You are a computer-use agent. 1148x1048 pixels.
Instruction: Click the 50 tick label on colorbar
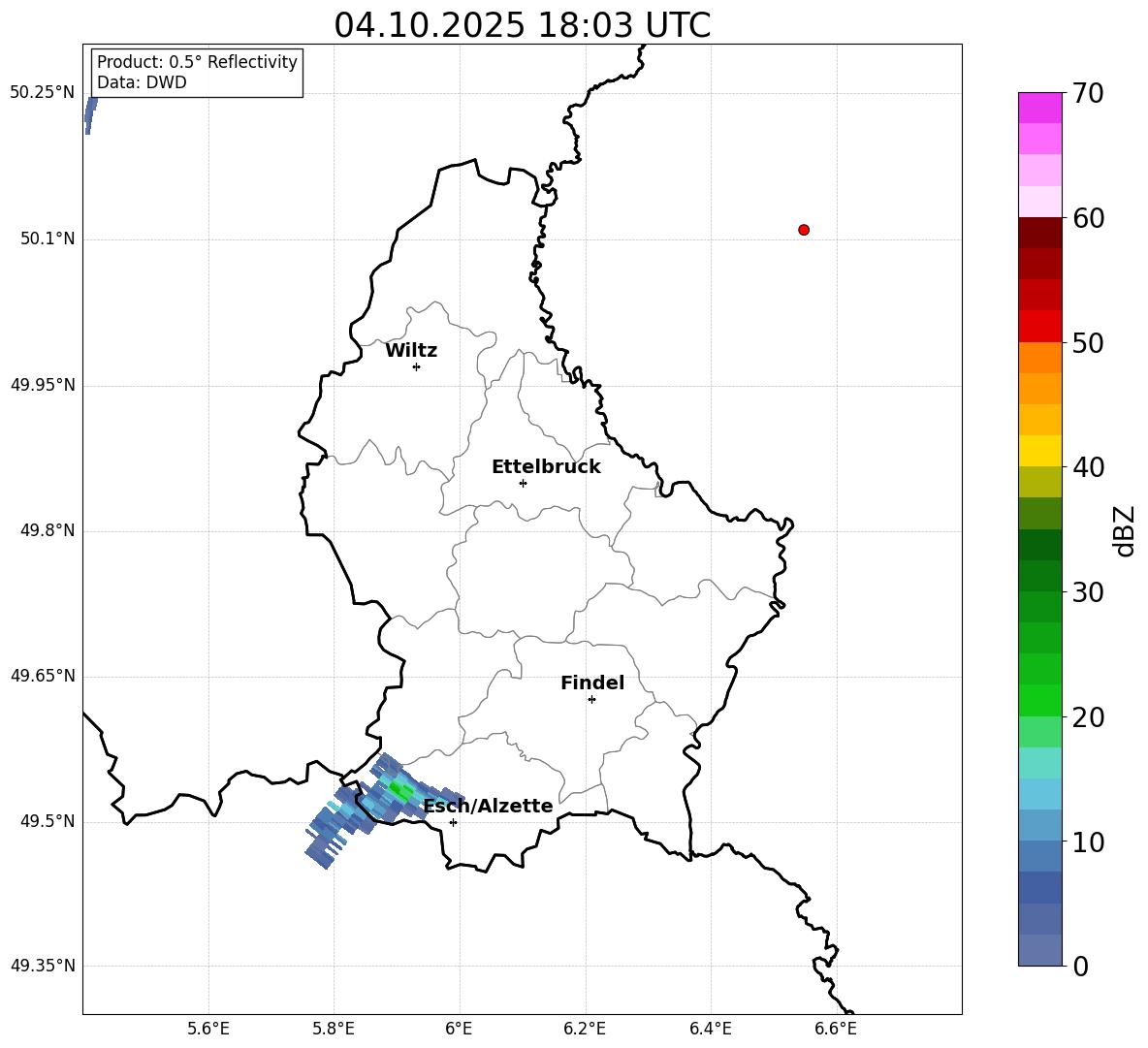point(1088,343)
